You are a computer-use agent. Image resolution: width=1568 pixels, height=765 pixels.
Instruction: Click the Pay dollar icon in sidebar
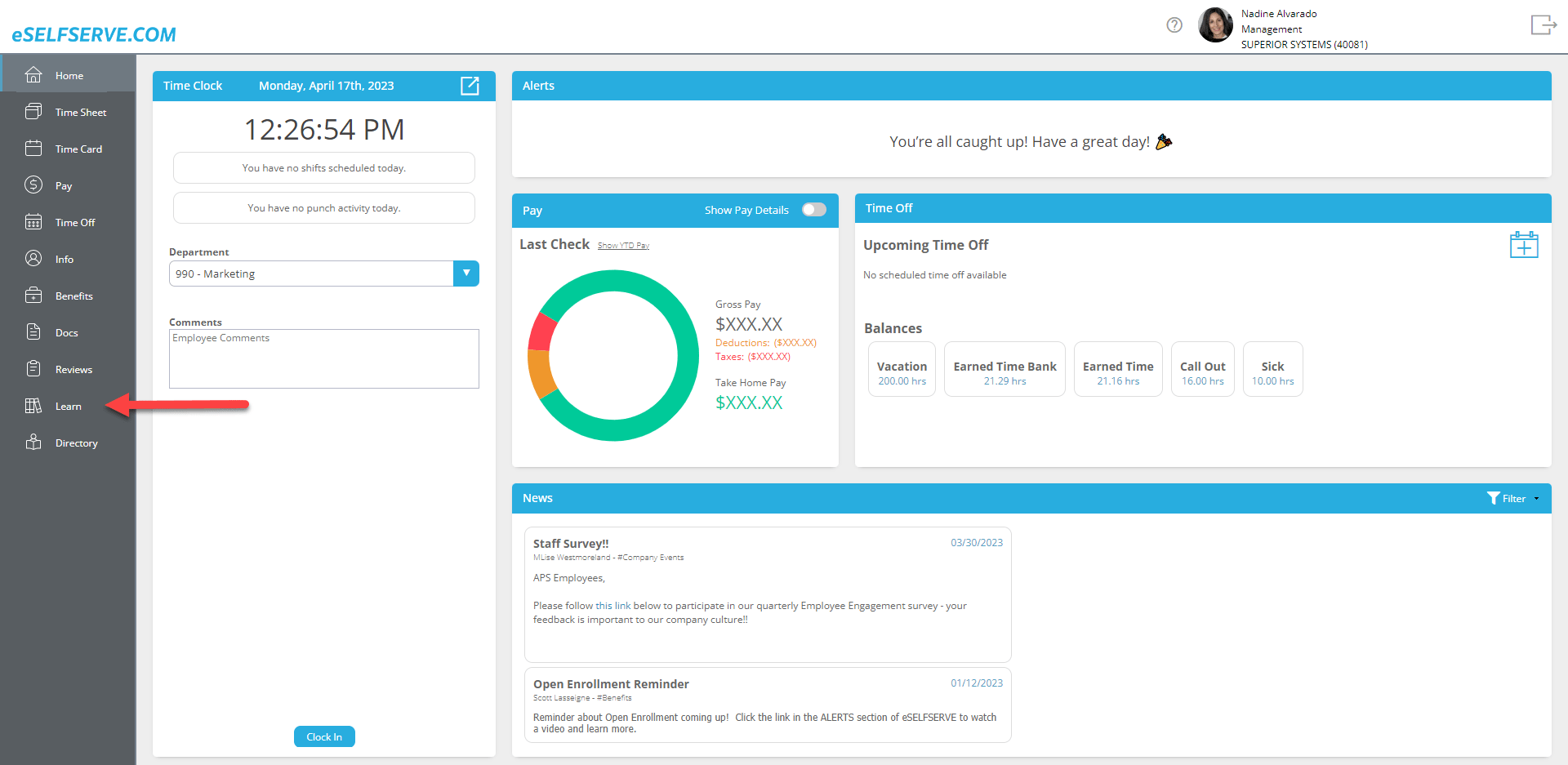coord(33,185)
